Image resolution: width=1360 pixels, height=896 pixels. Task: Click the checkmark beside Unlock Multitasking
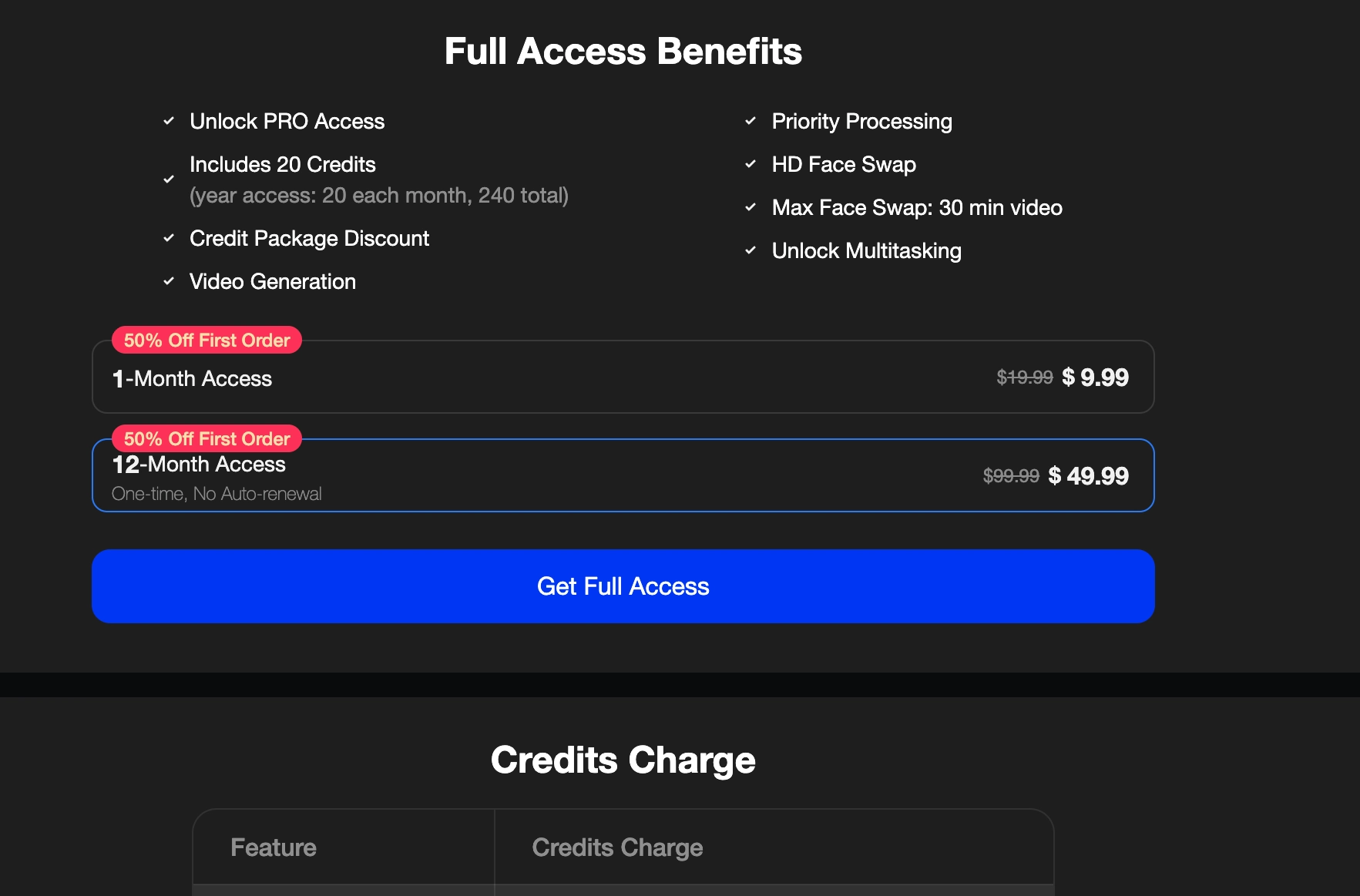[x=751, y=250]
